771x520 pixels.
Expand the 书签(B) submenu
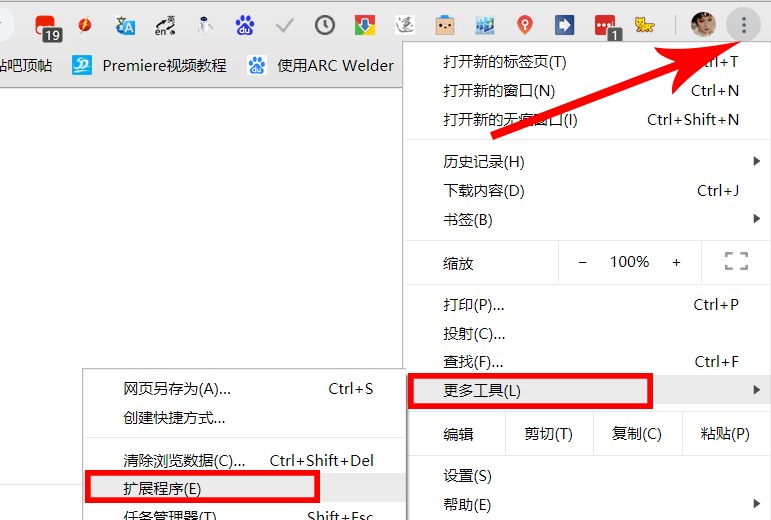tap(587, 220)
